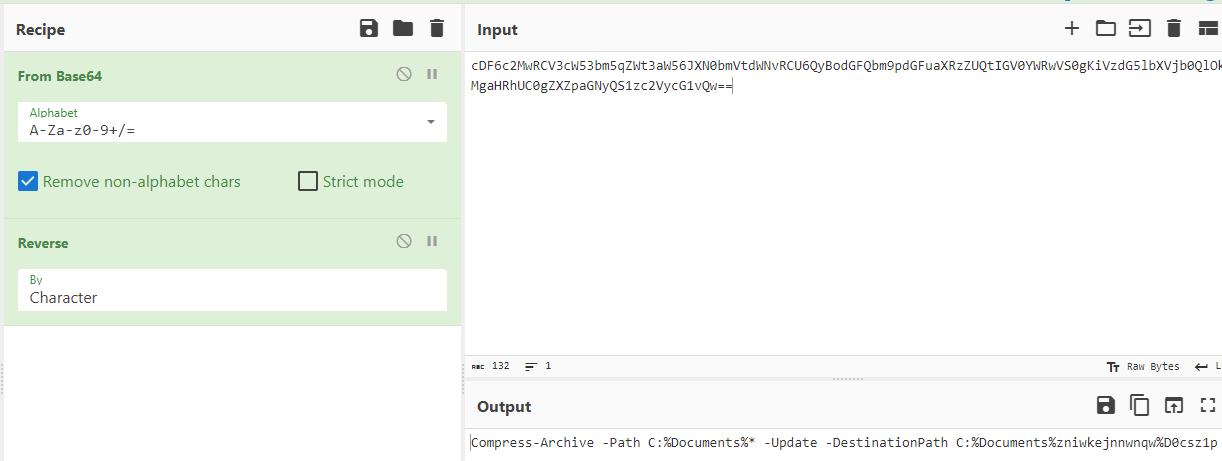1222x461 pixels.
Task: Copy raw output to clipboard
Action: pyautogui.click(x=1140, y=405)
